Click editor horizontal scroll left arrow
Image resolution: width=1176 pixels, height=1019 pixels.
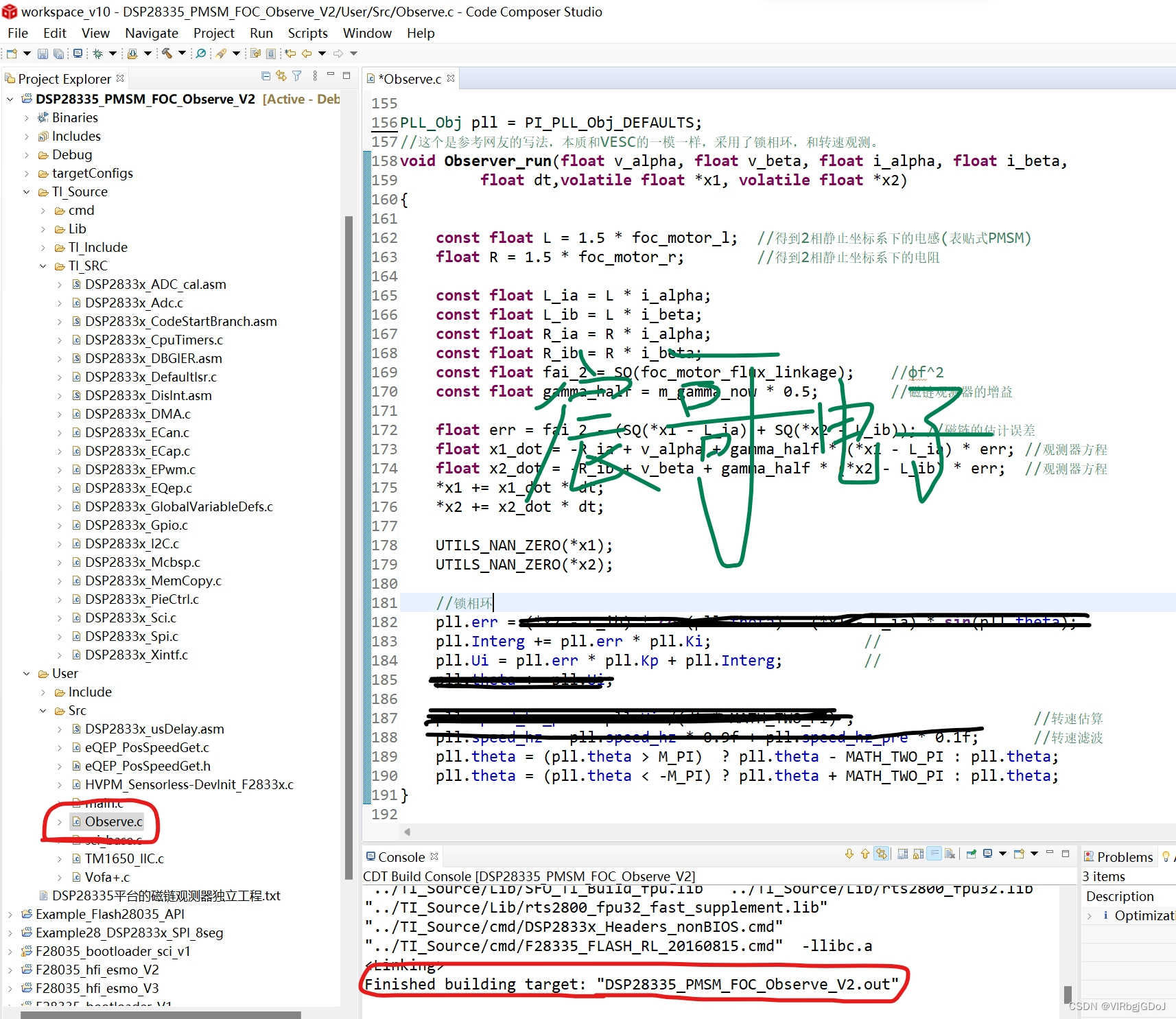click(x=408, y=832)
